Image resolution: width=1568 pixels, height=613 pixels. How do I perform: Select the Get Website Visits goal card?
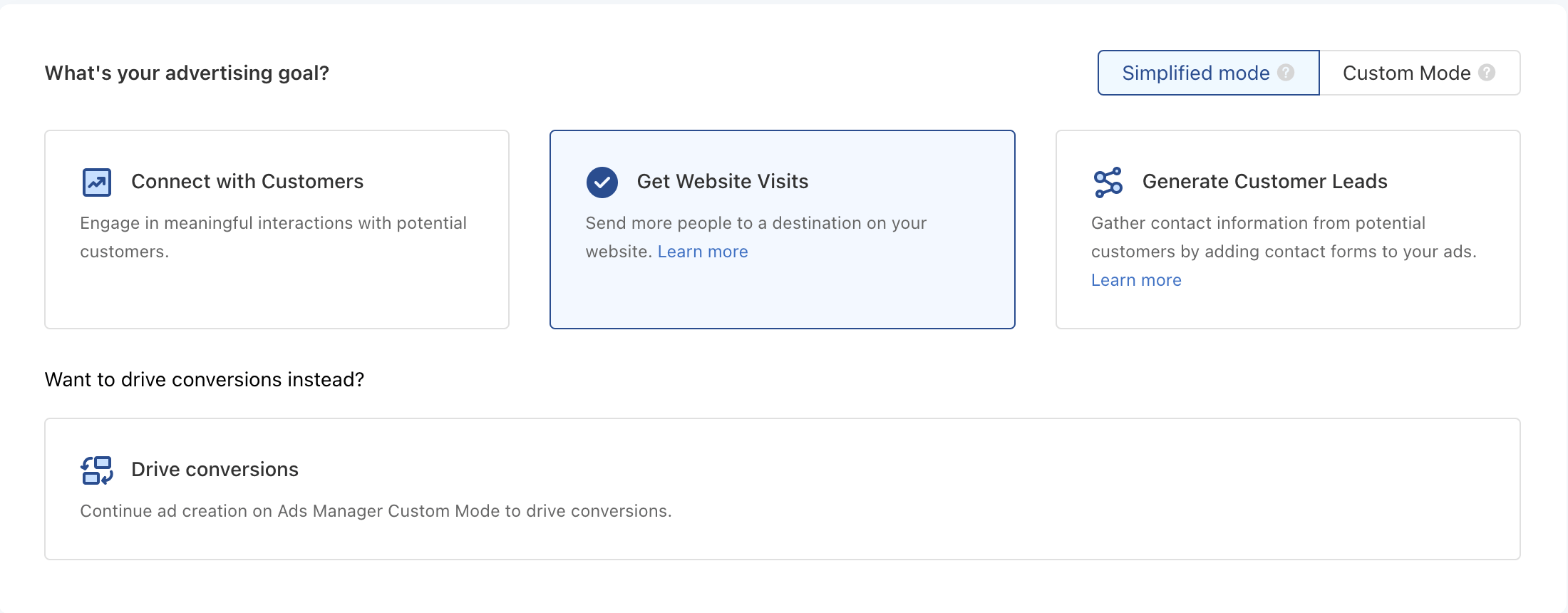[783, 230]
